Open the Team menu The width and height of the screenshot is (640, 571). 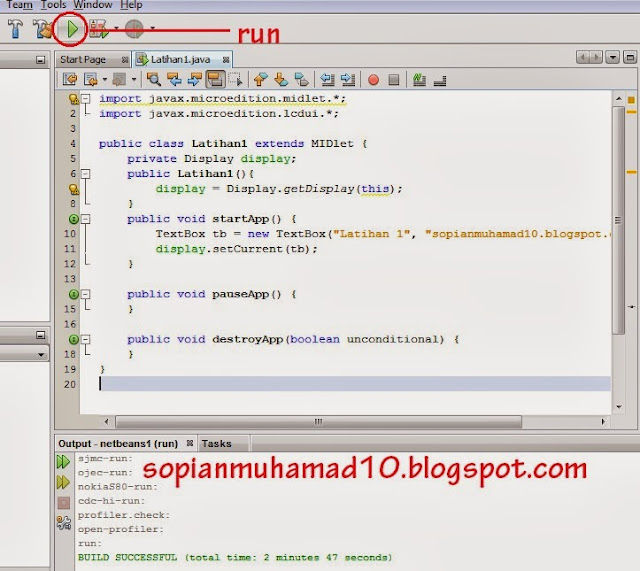tap(19, 5)
